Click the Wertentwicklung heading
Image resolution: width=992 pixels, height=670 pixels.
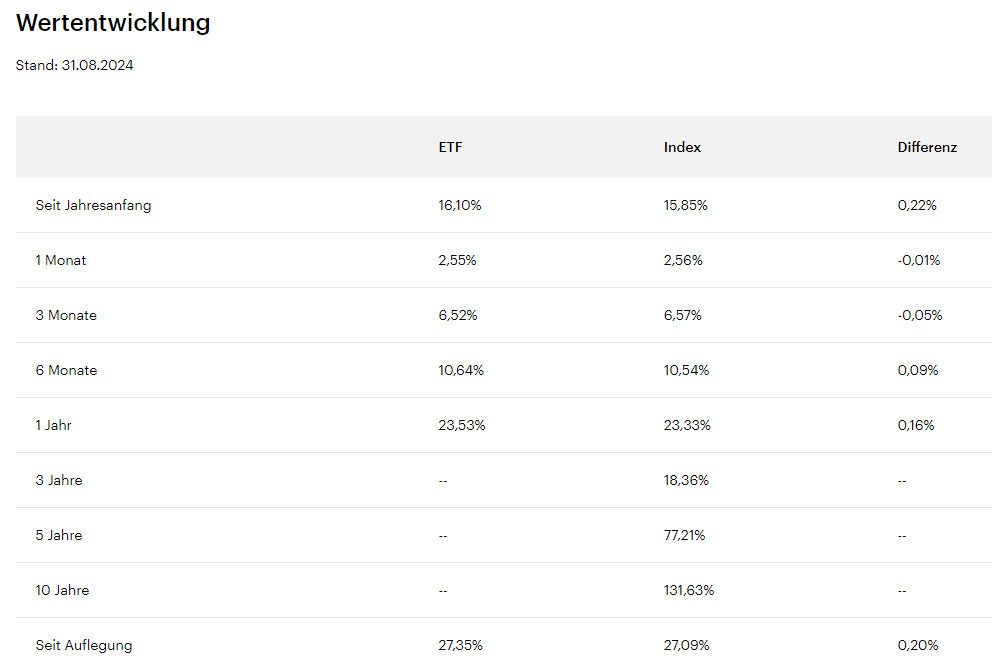(113, 23)
